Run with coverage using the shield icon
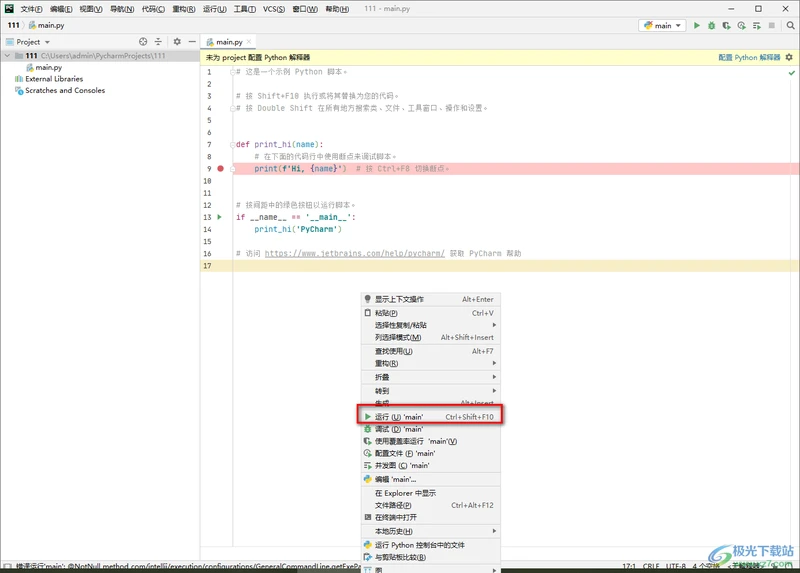The image size is (800, 573). [x=726, y=25]
